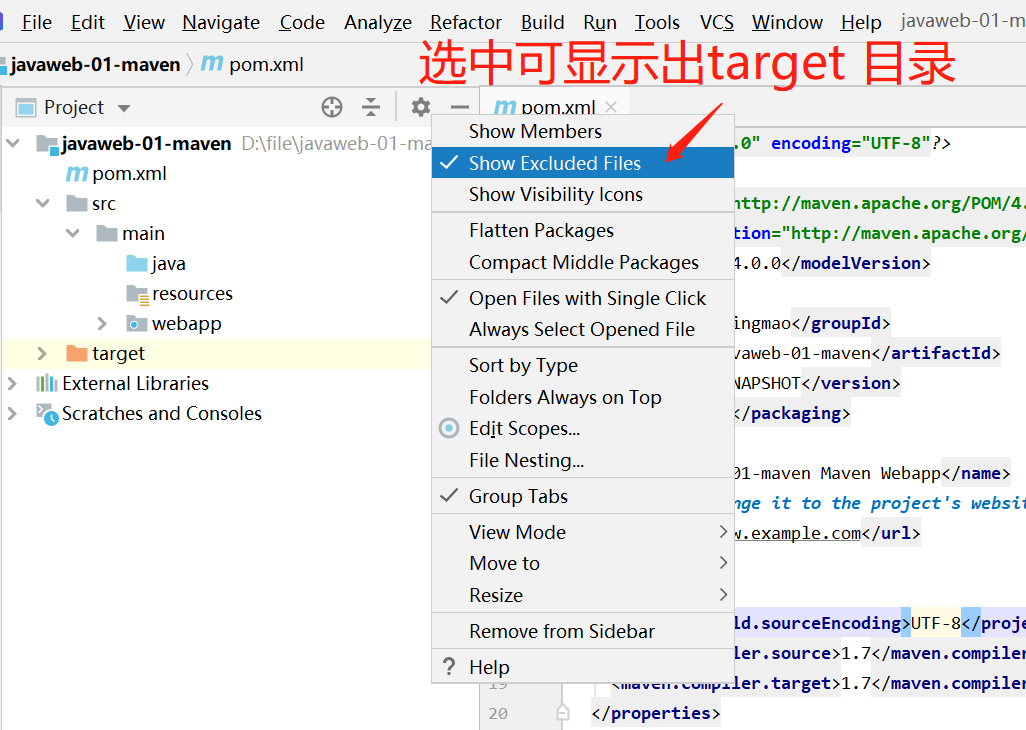Click the UTF-8 value in sourceEncoding line
This screenshot has height=730, width=1026.
[935, 623]
